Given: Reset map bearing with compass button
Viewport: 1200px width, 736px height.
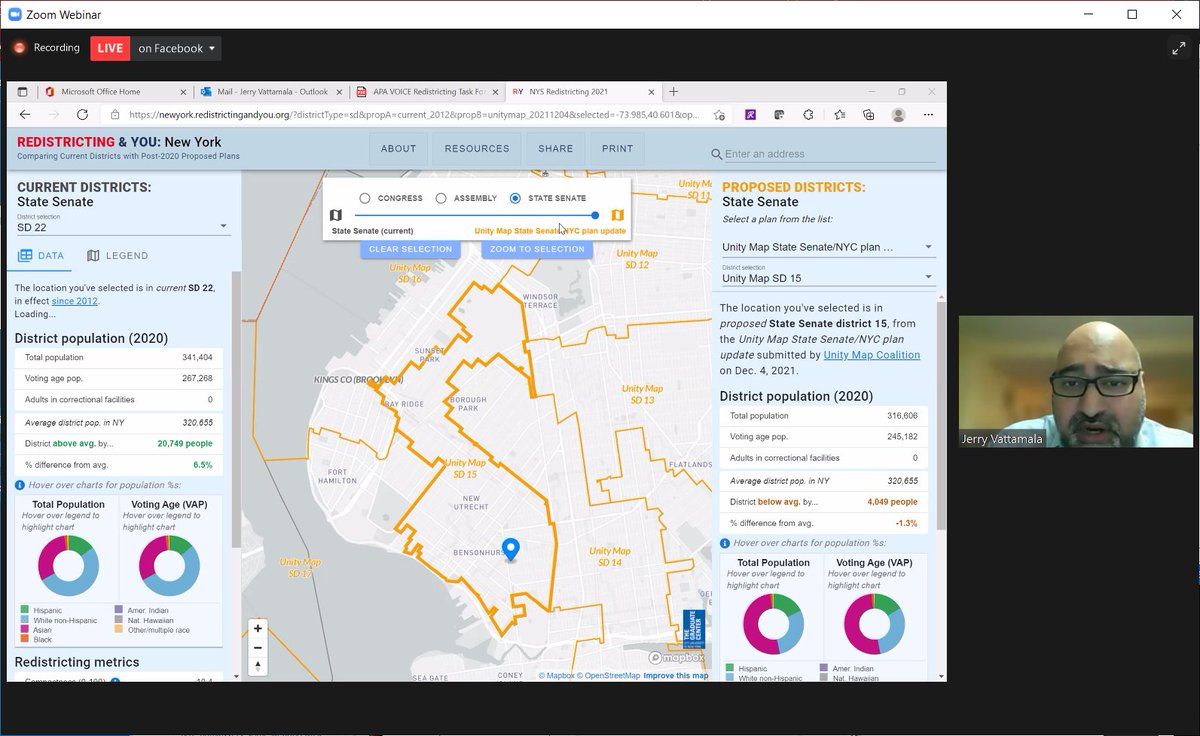Looking at the screenshot, I should click(258, 666).
